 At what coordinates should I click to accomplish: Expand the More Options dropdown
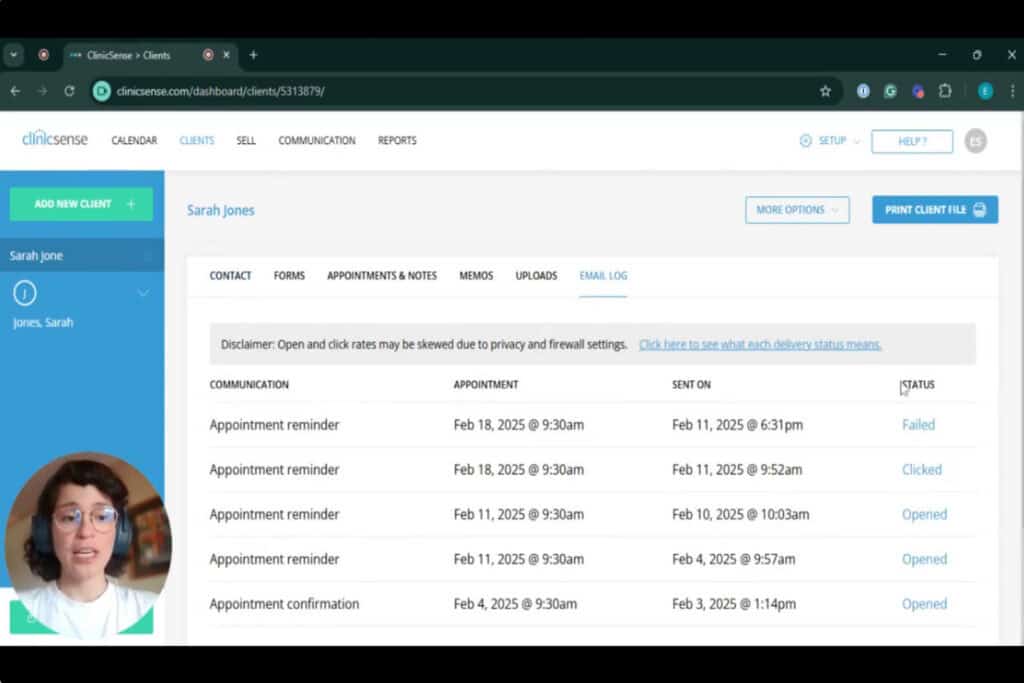click(x=797, y=210)
